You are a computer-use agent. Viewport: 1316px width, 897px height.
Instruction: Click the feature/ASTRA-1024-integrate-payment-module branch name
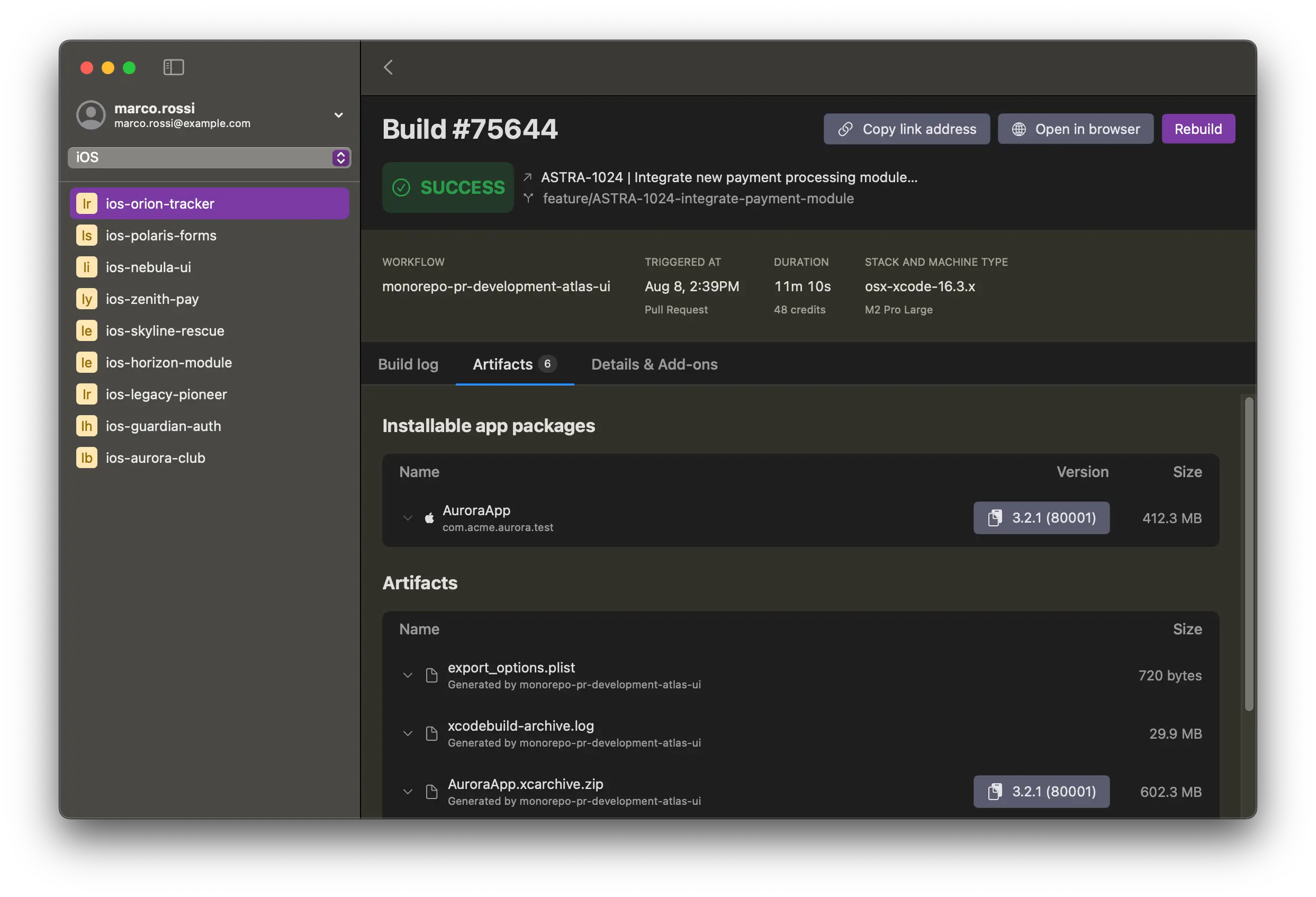click(698, 198)
